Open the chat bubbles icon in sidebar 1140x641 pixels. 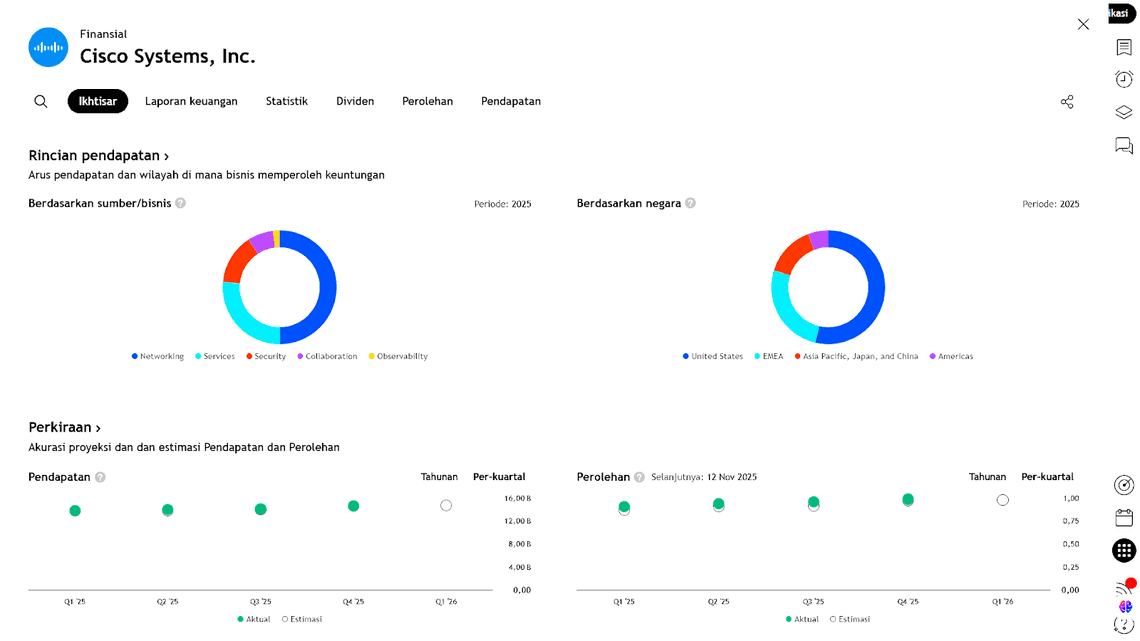(x=1124, y=146)
